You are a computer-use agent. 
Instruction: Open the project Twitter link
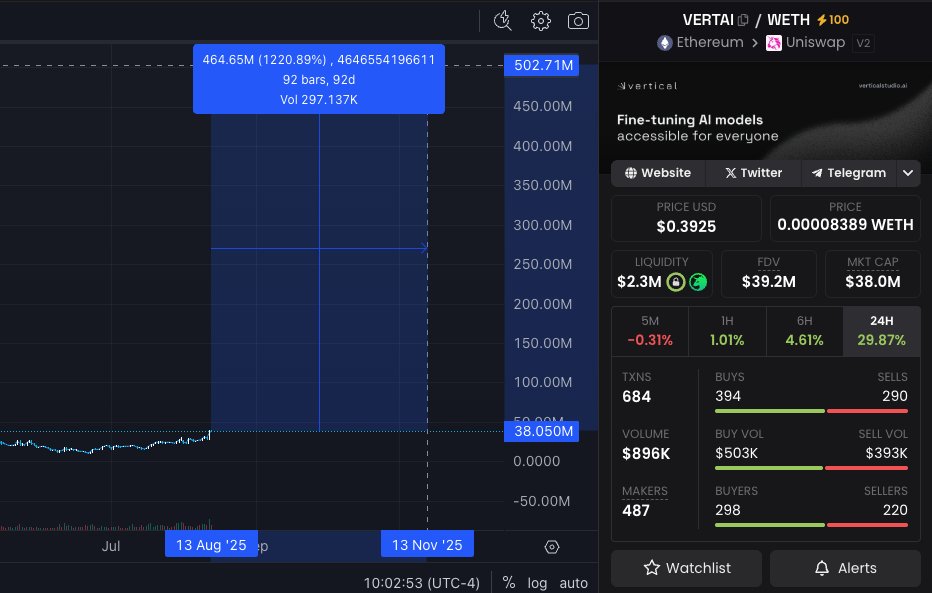(x=754, y=173)
